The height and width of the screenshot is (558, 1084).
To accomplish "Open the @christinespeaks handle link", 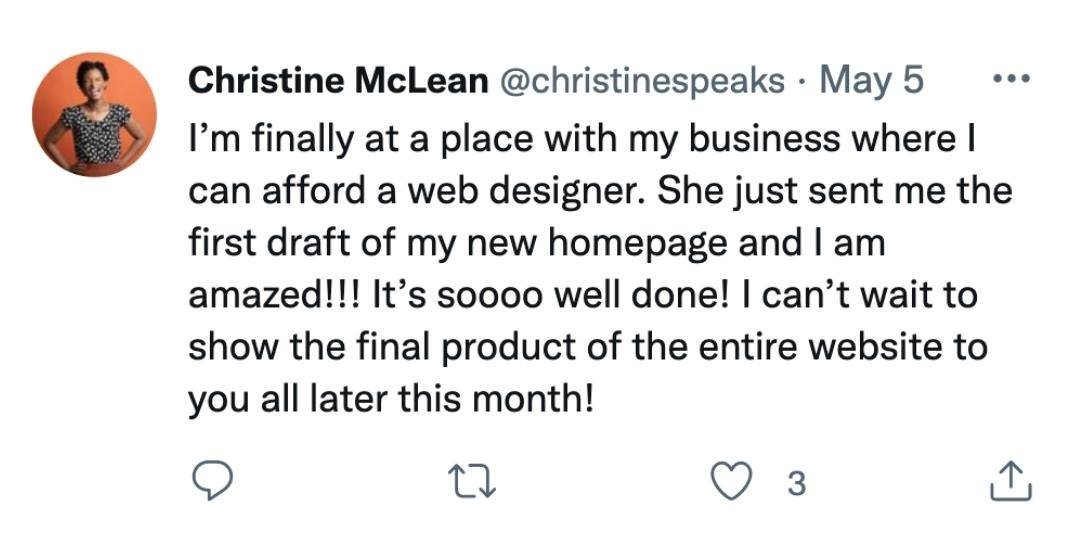I will 641,81.
